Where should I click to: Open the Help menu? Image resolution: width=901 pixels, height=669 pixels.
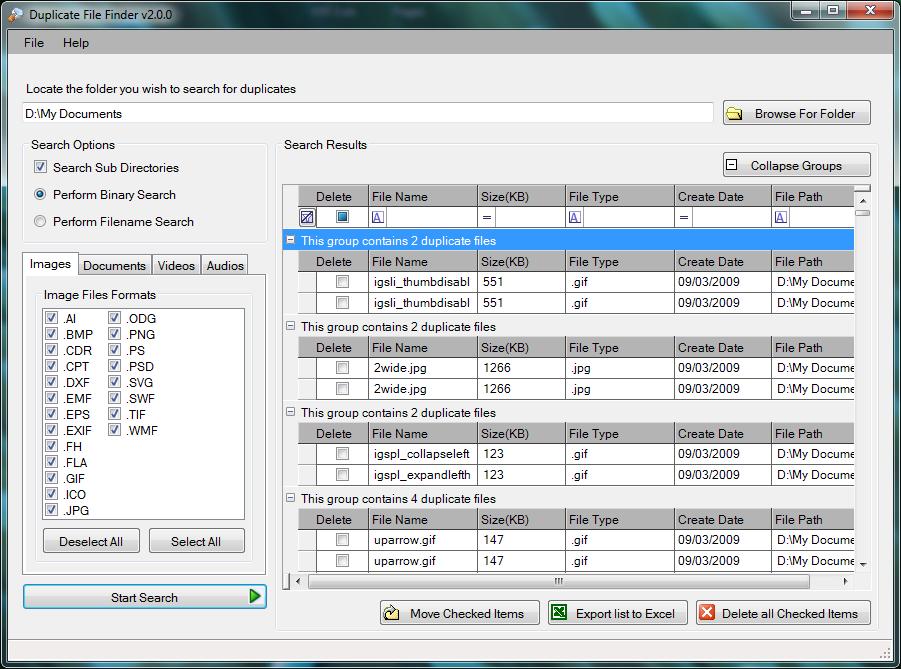point(76,43)
